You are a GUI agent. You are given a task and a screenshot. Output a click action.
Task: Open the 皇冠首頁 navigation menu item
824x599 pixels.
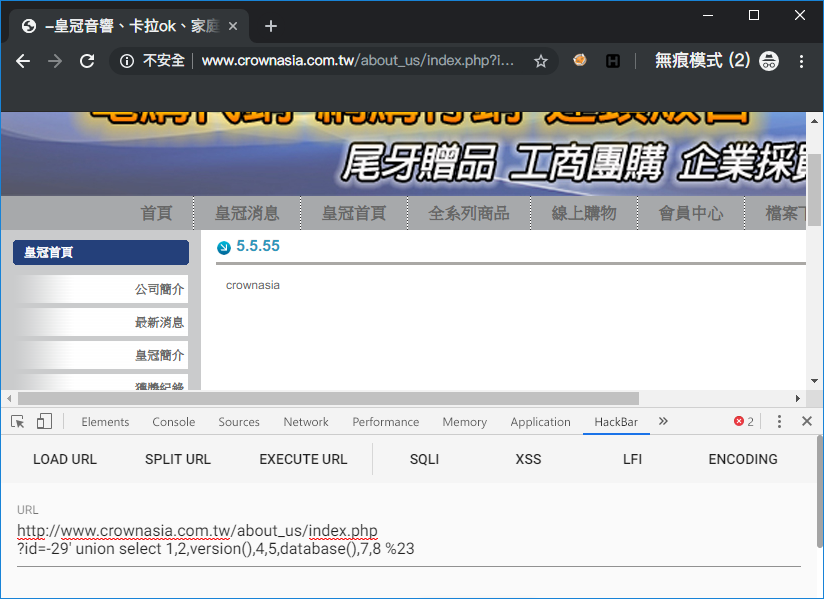coord(354,213)
